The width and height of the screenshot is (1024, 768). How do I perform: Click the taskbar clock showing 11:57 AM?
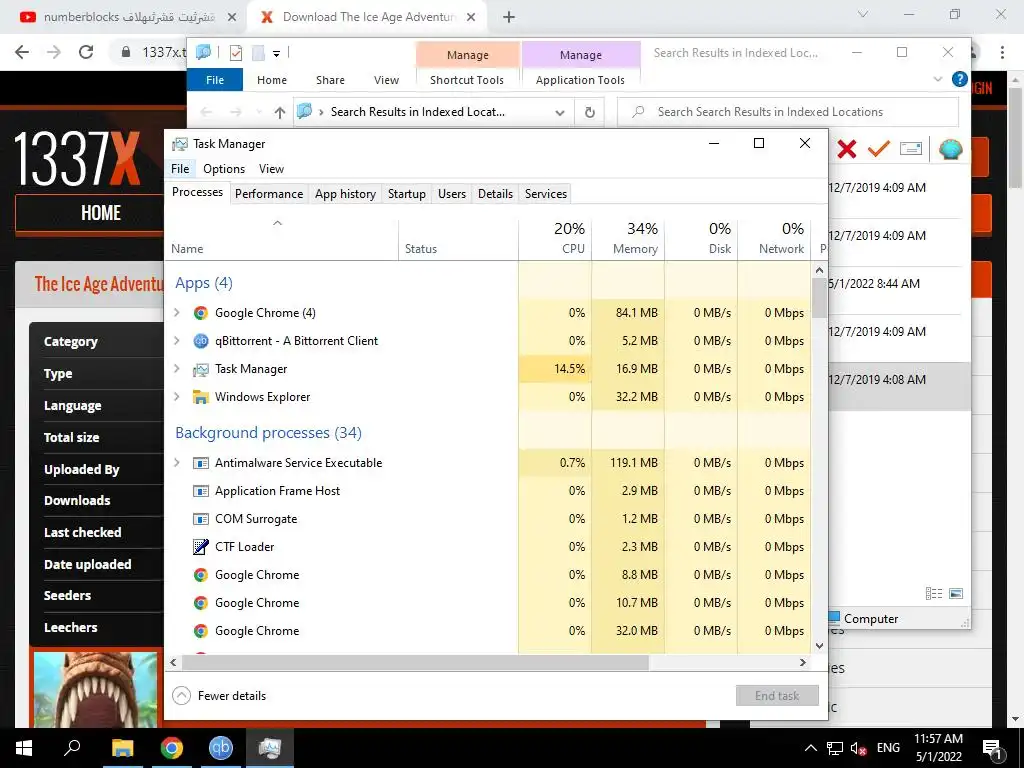[938, 748]
